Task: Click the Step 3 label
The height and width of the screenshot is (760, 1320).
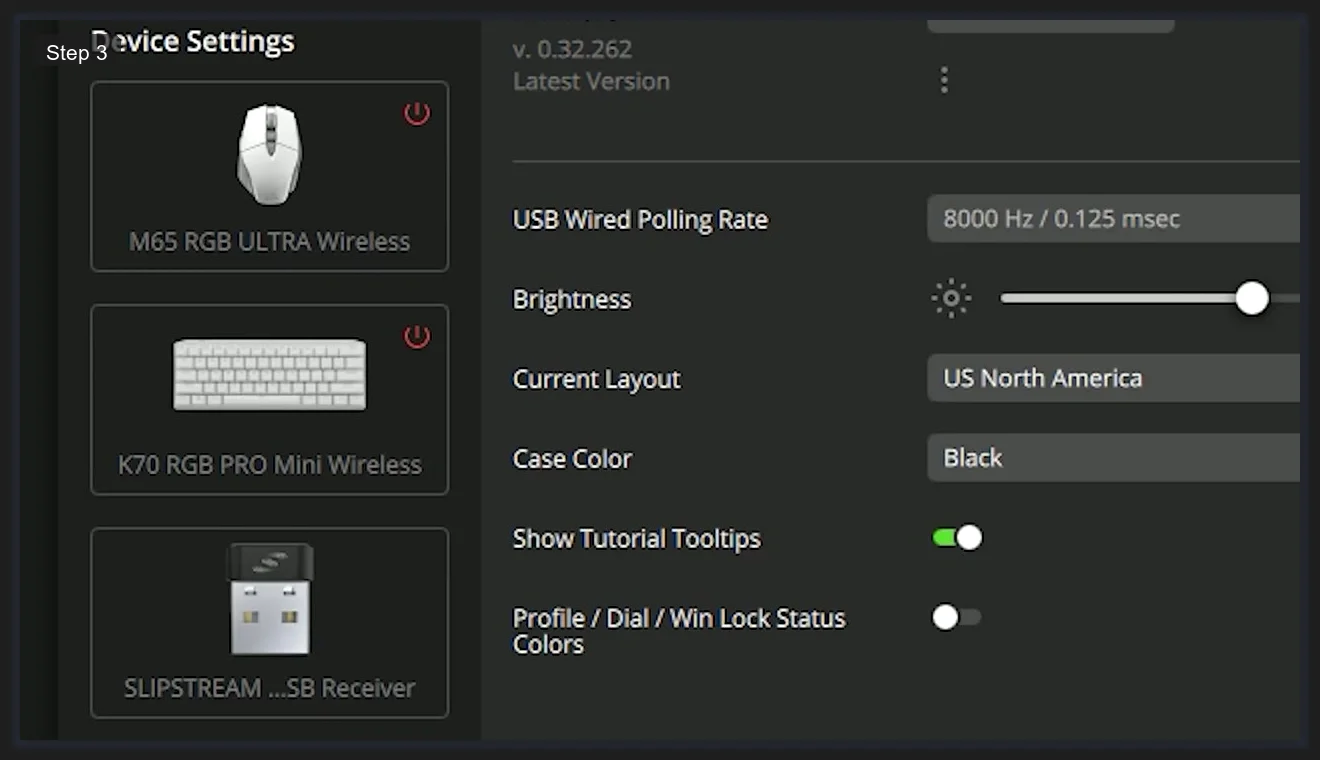Action: (x=76, y=54)
